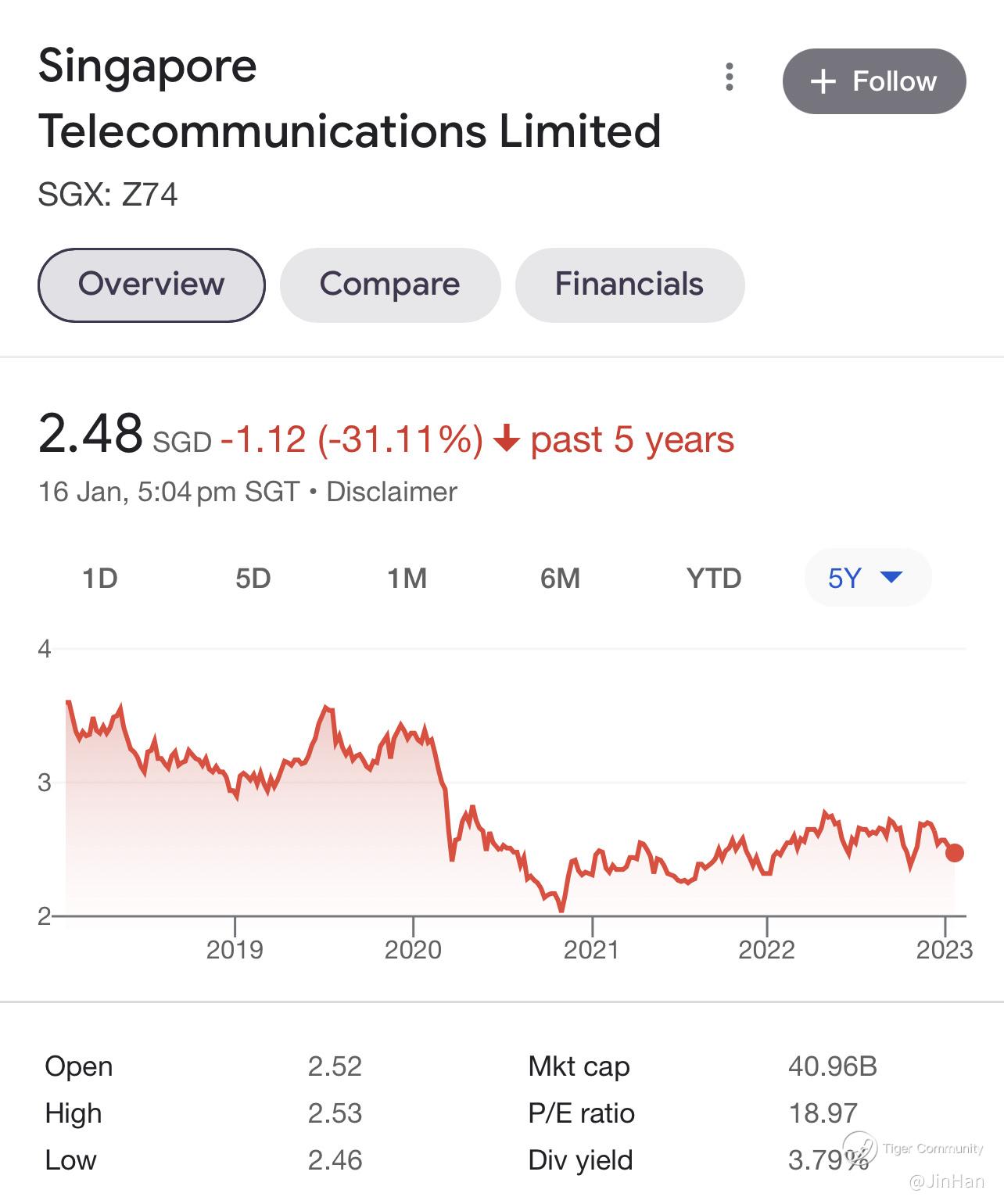Image resolution: width=1004 pixels, height=1204 pixels.
Task: Select the YTD time range
Action: point(713,579)
